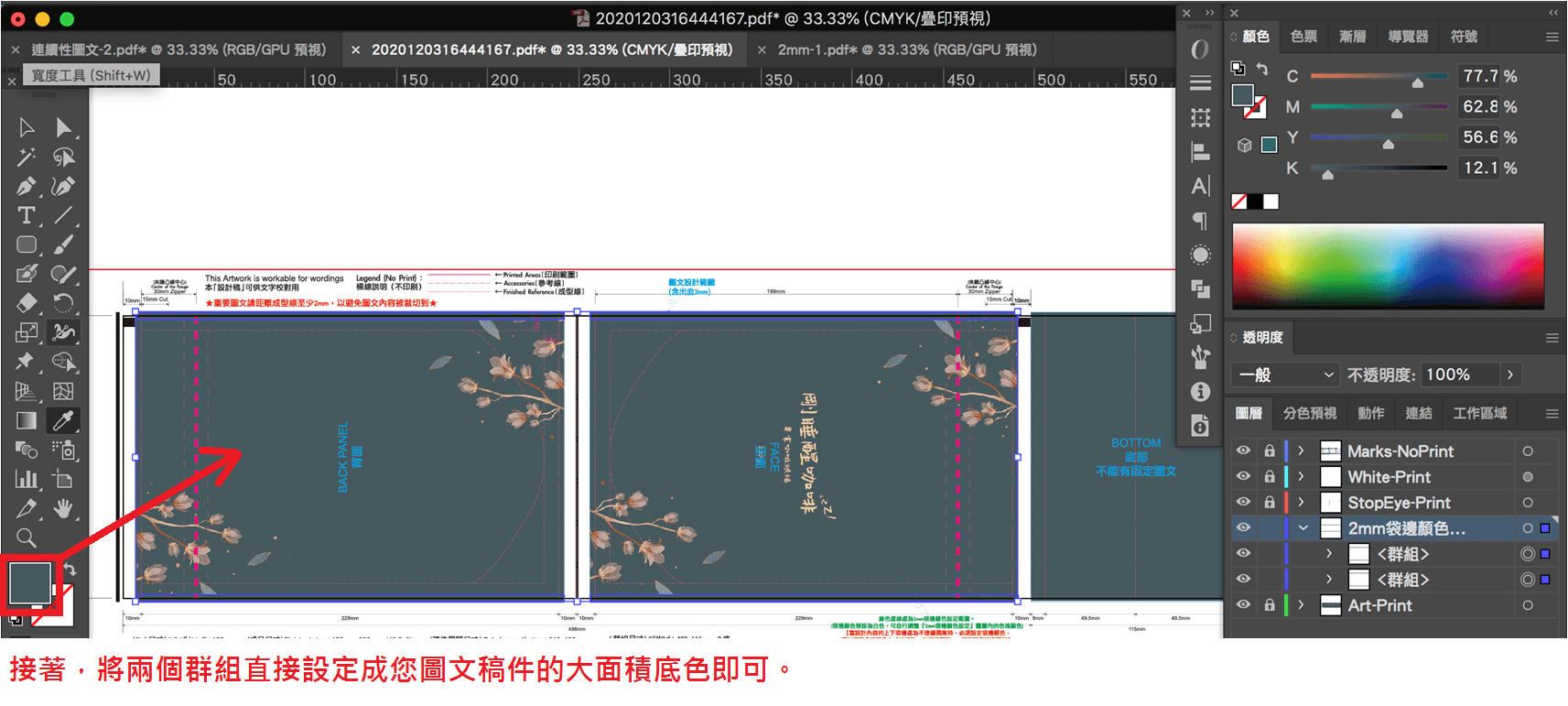This screenshot has width=1568, height=706.
Task: Toggle visibility of the Art-Print layer
Action: (1243, 604)
